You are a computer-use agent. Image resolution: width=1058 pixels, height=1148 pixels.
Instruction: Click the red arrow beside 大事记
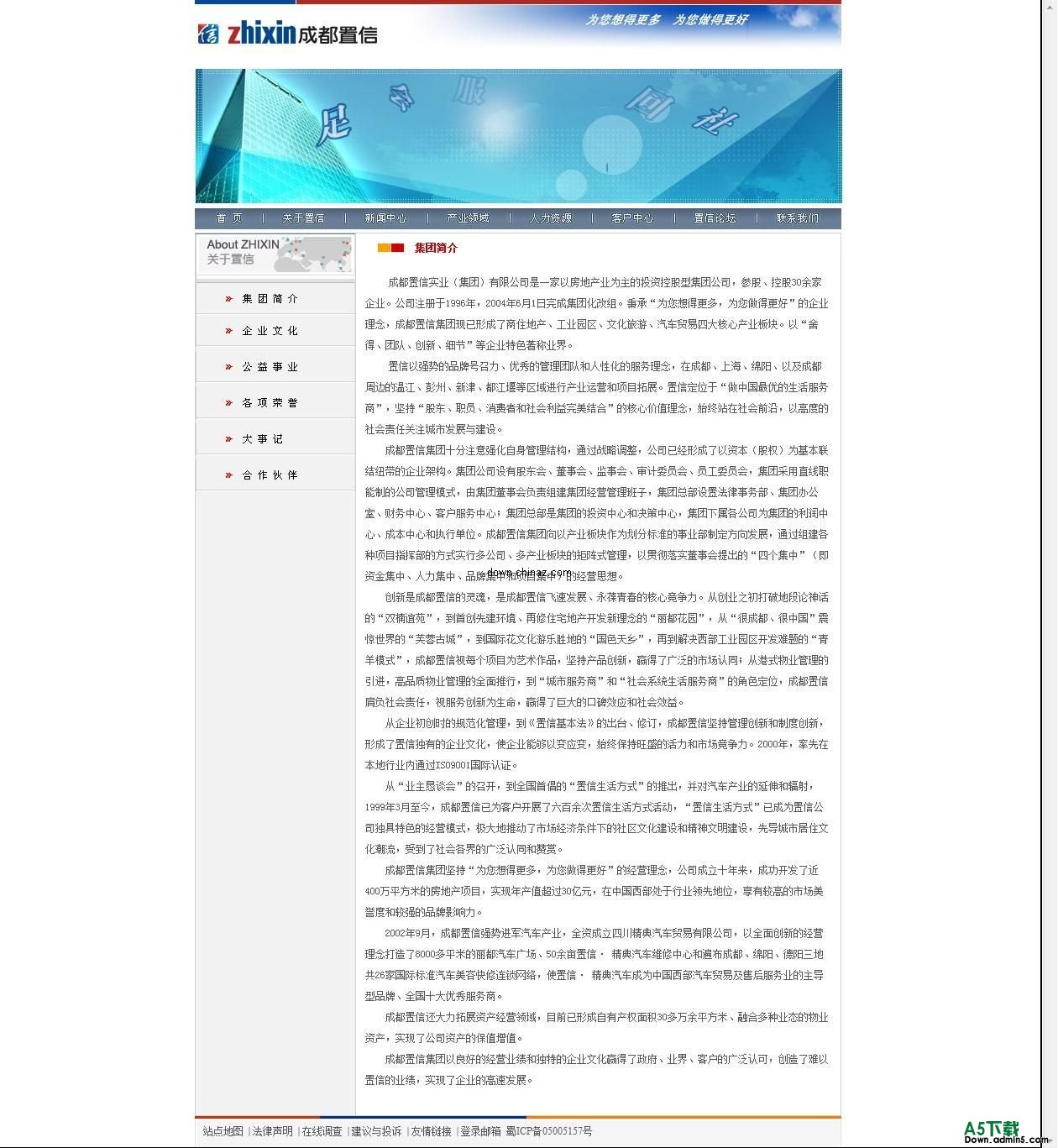228,439
